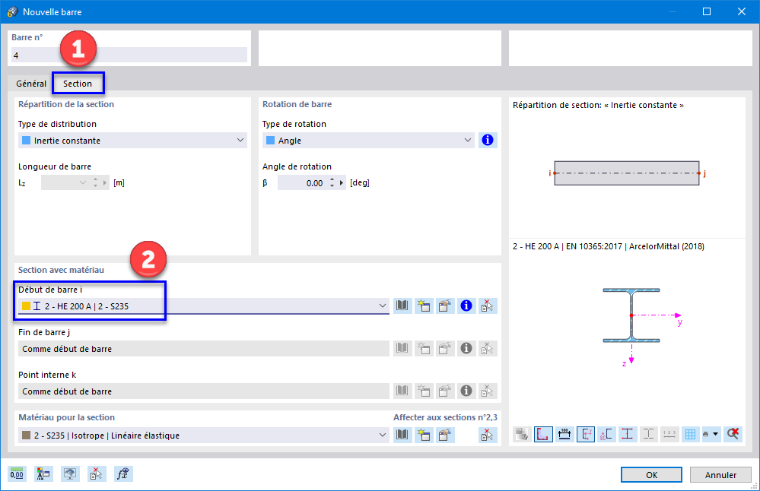Open Matériau pour la section dropdown

204,435
